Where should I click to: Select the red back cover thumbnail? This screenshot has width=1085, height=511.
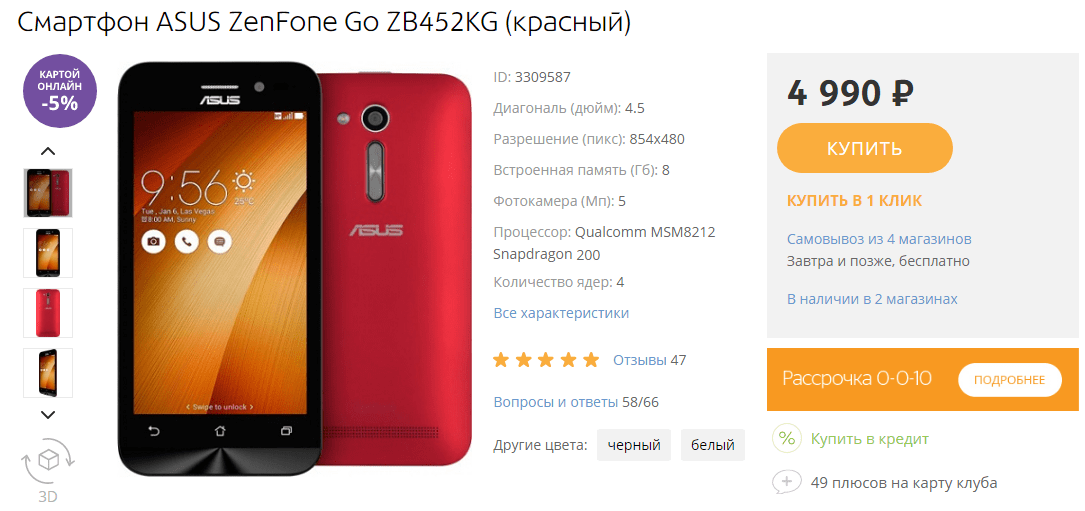(48, 313)
